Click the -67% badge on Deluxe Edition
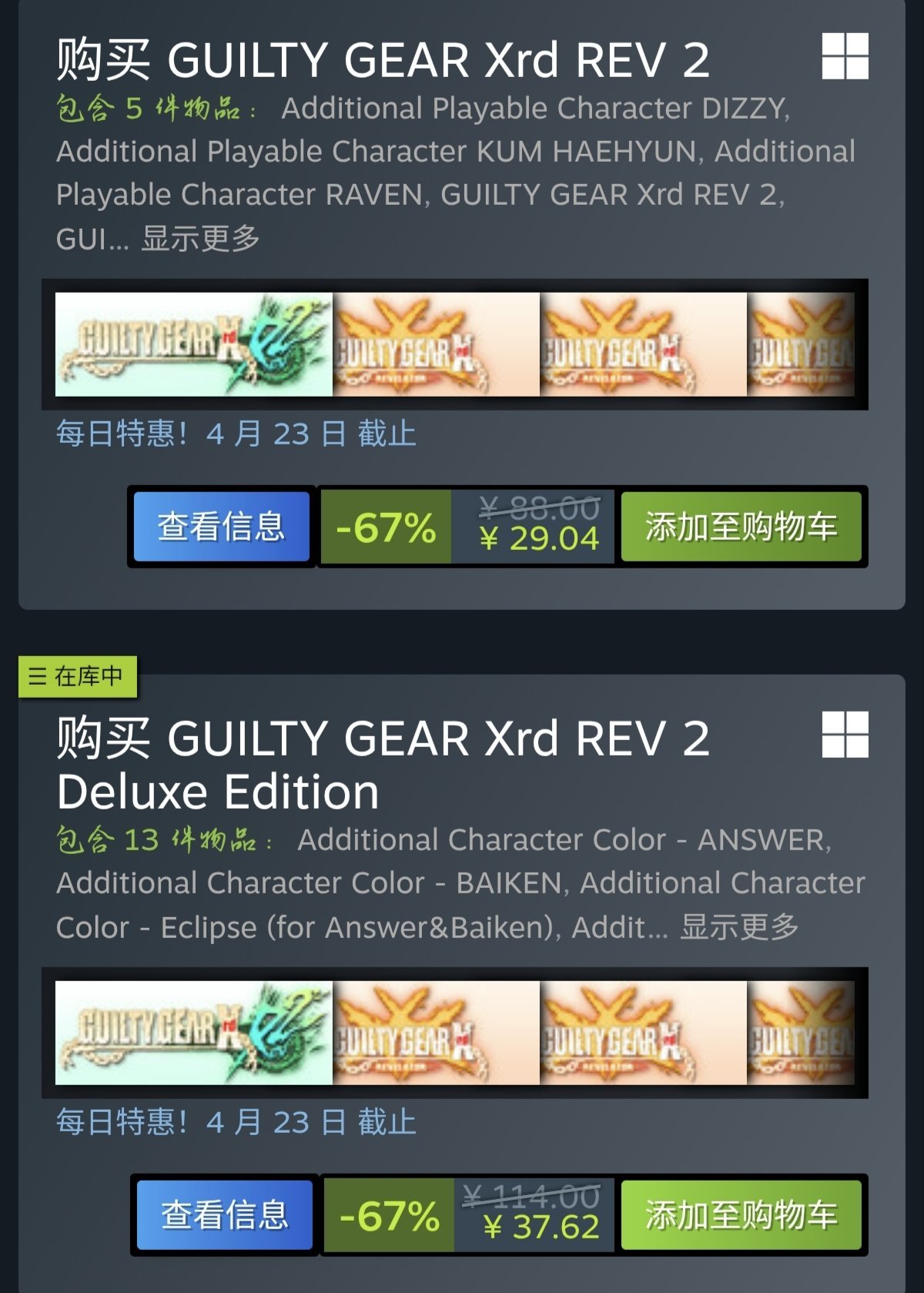Viewport: 924px width, 1293px height. (390, 1215)
